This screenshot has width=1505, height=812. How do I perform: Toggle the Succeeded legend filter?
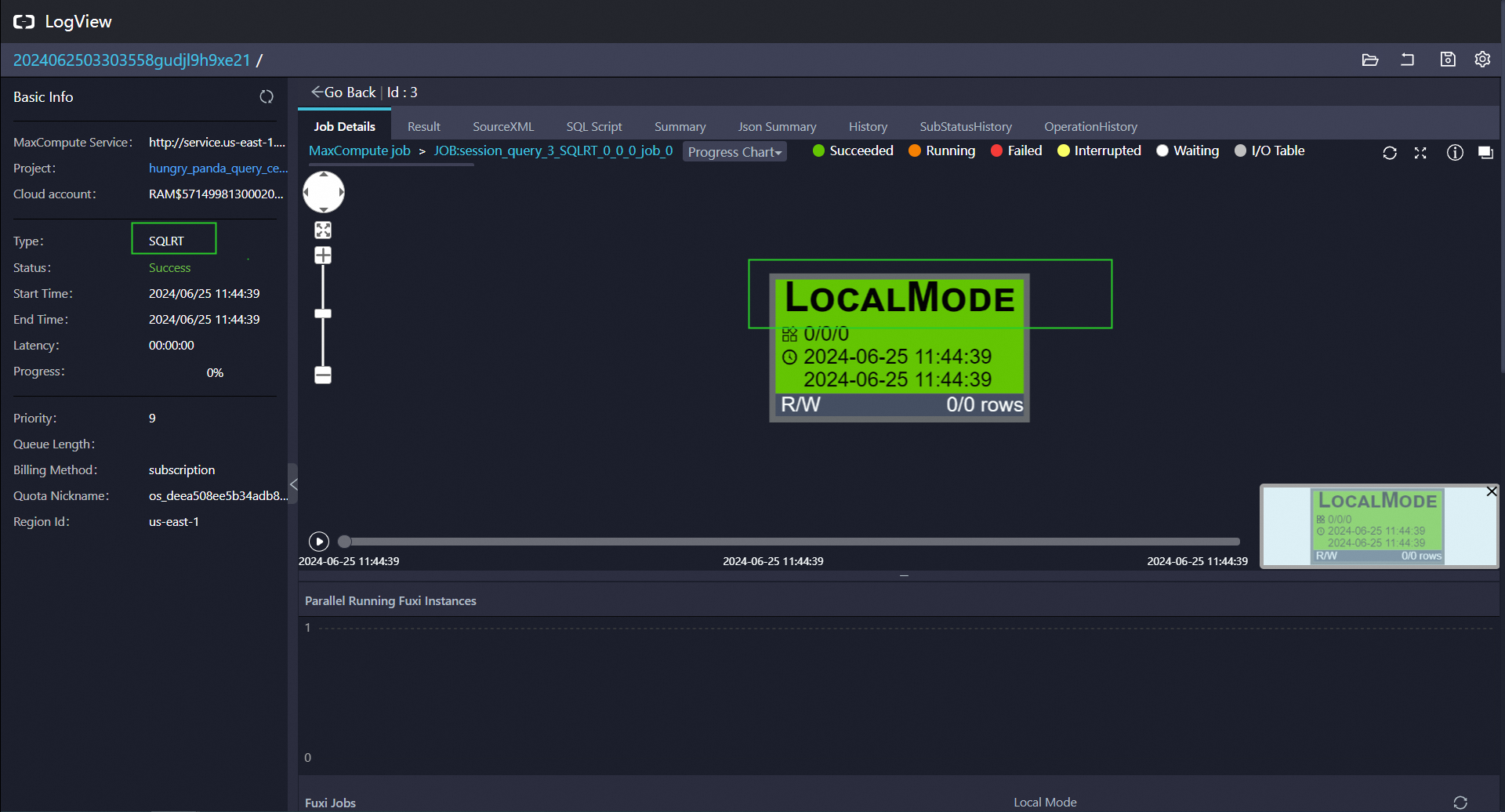click(x=853, y=150)
